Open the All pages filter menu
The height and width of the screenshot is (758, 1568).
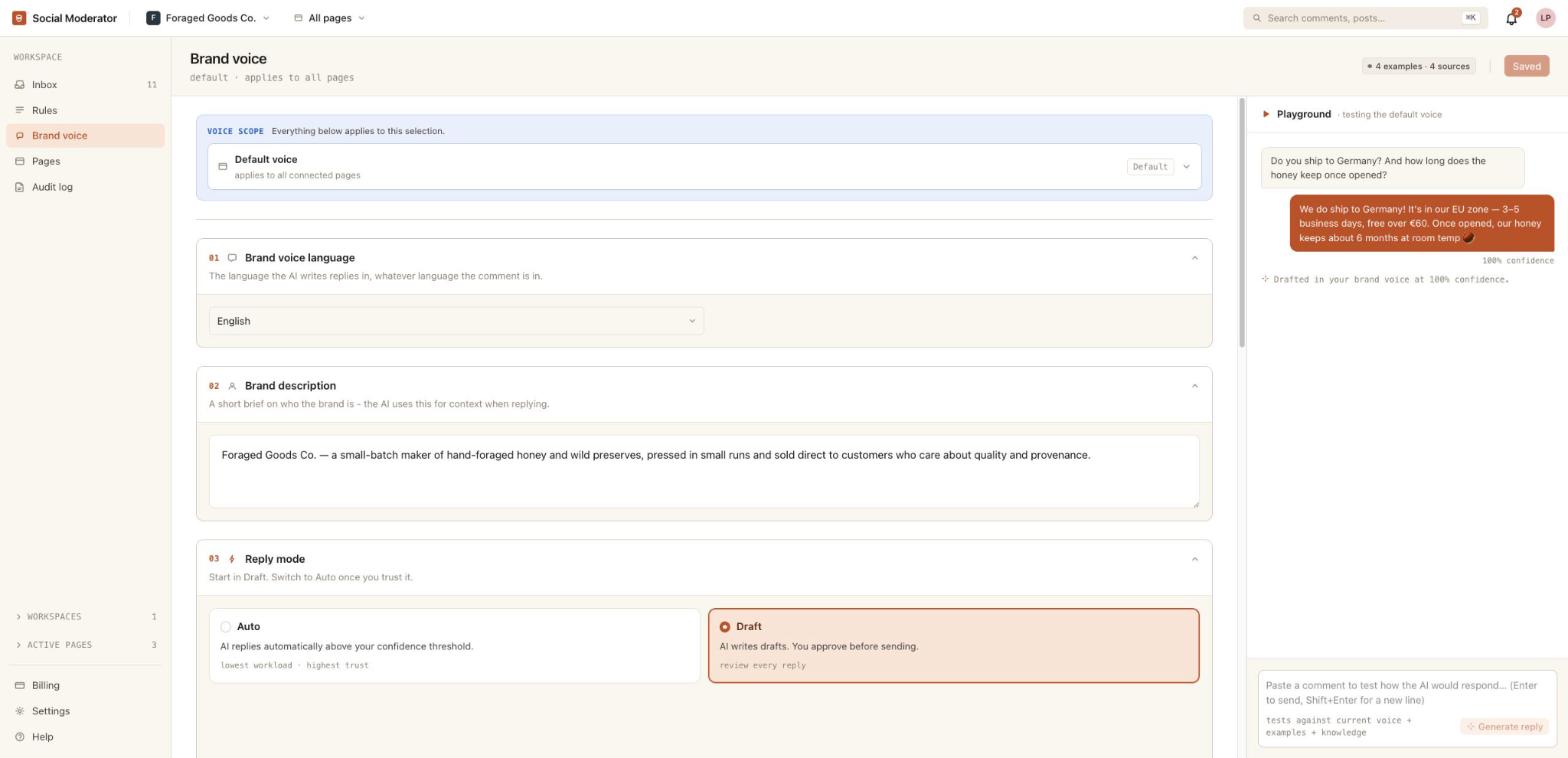point(329,18)
